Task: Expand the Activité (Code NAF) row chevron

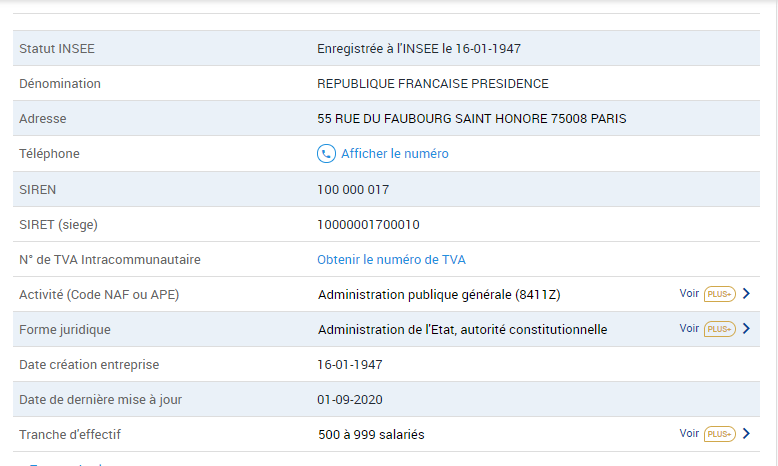Action: point(746,293)
